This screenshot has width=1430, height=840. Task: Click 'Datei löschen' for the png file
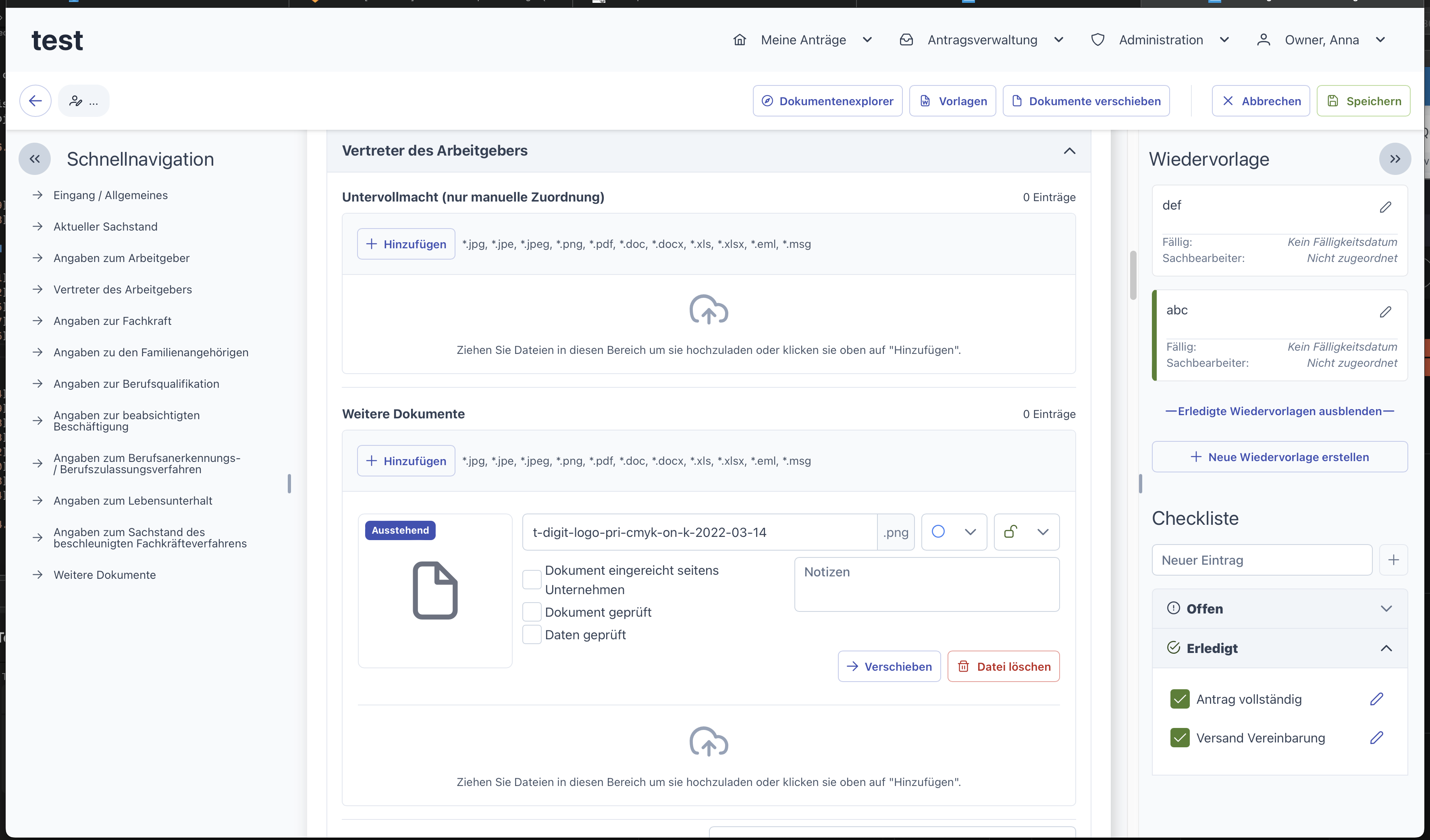coord(1003,666)
